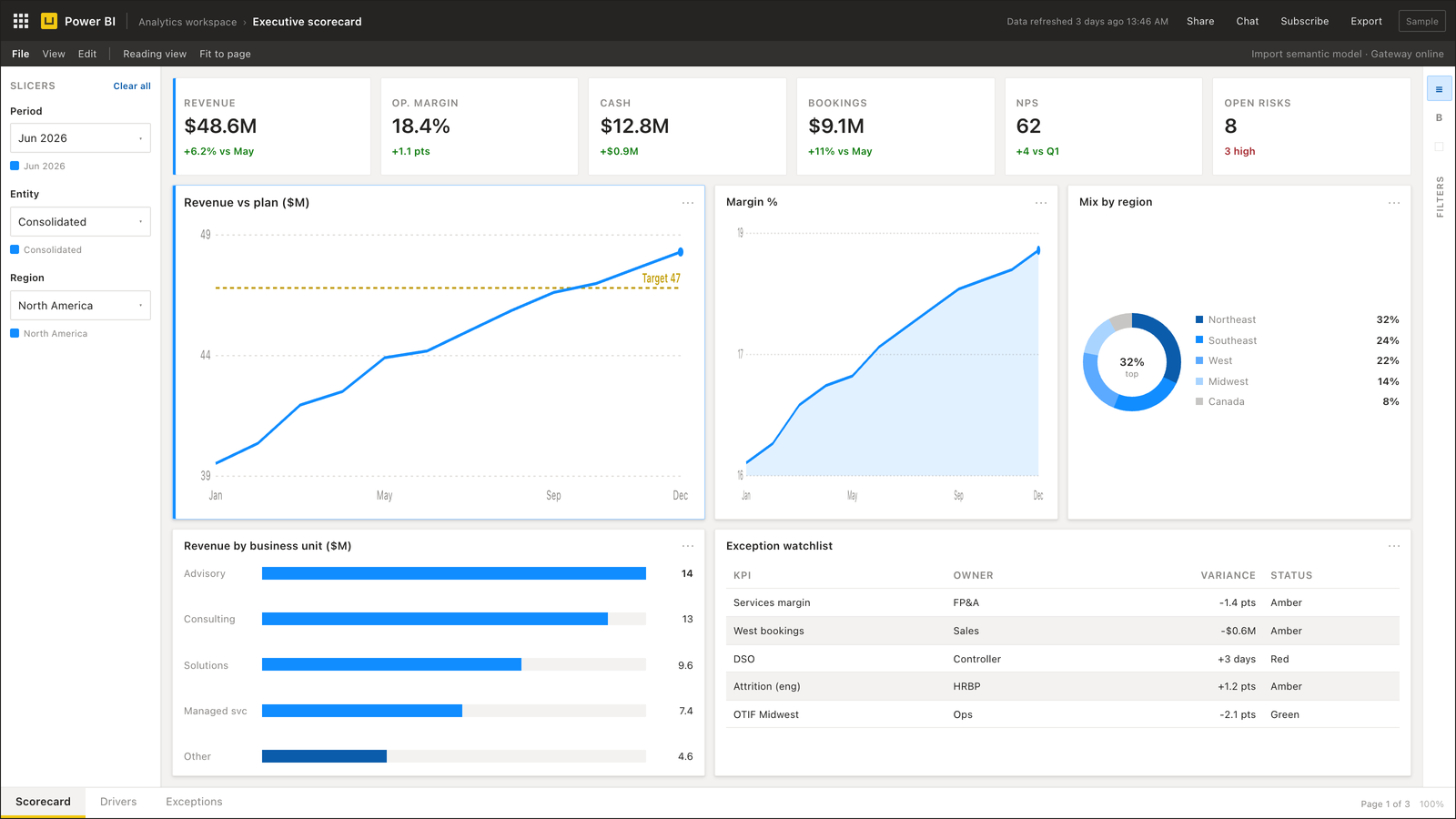The height and width of the screenshot is (819, 1456).
Task: Switch to the Exceptions page tab
Action: (194, 802)
